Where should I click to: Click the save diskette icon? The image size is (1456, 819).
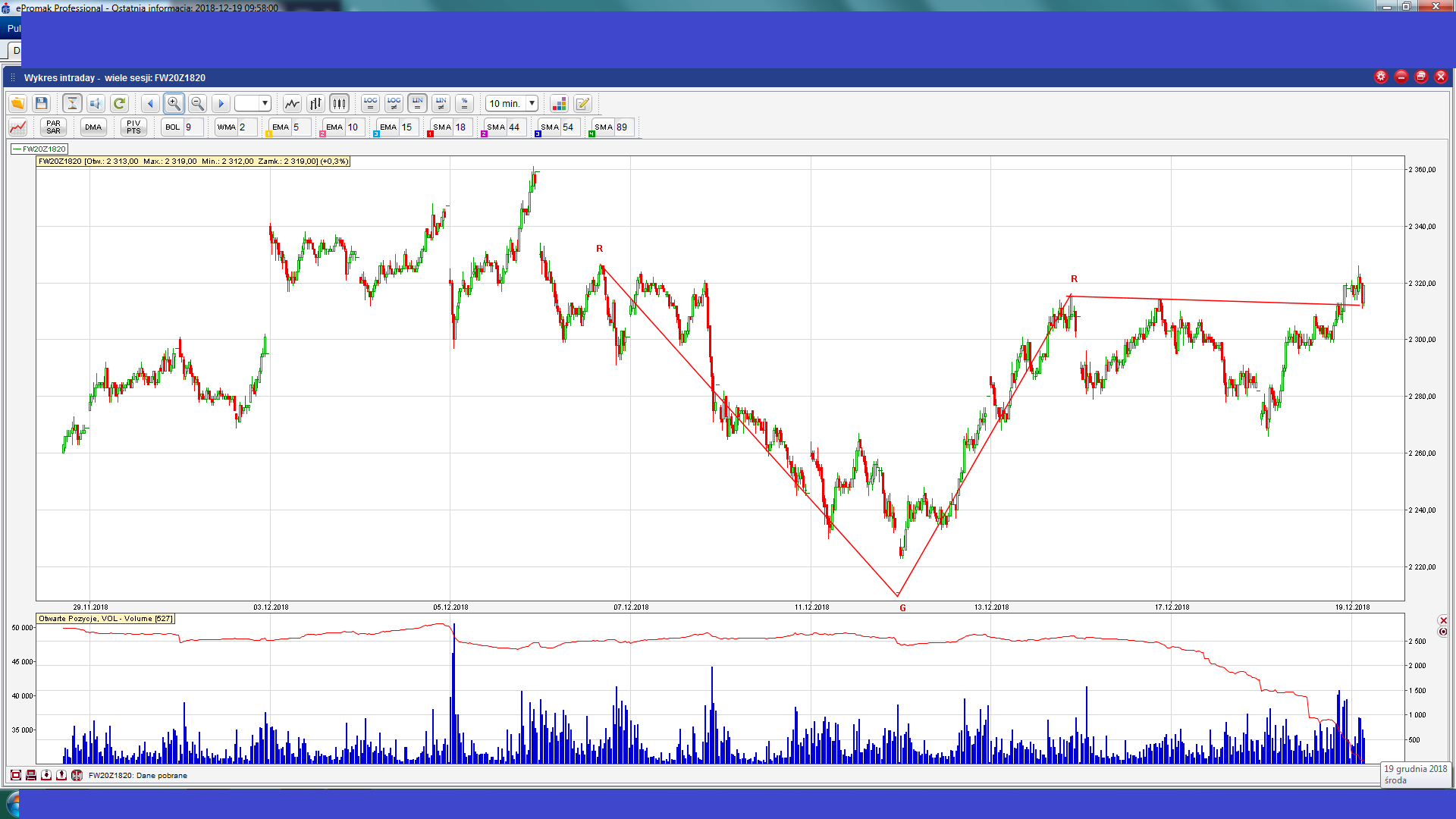42,104
